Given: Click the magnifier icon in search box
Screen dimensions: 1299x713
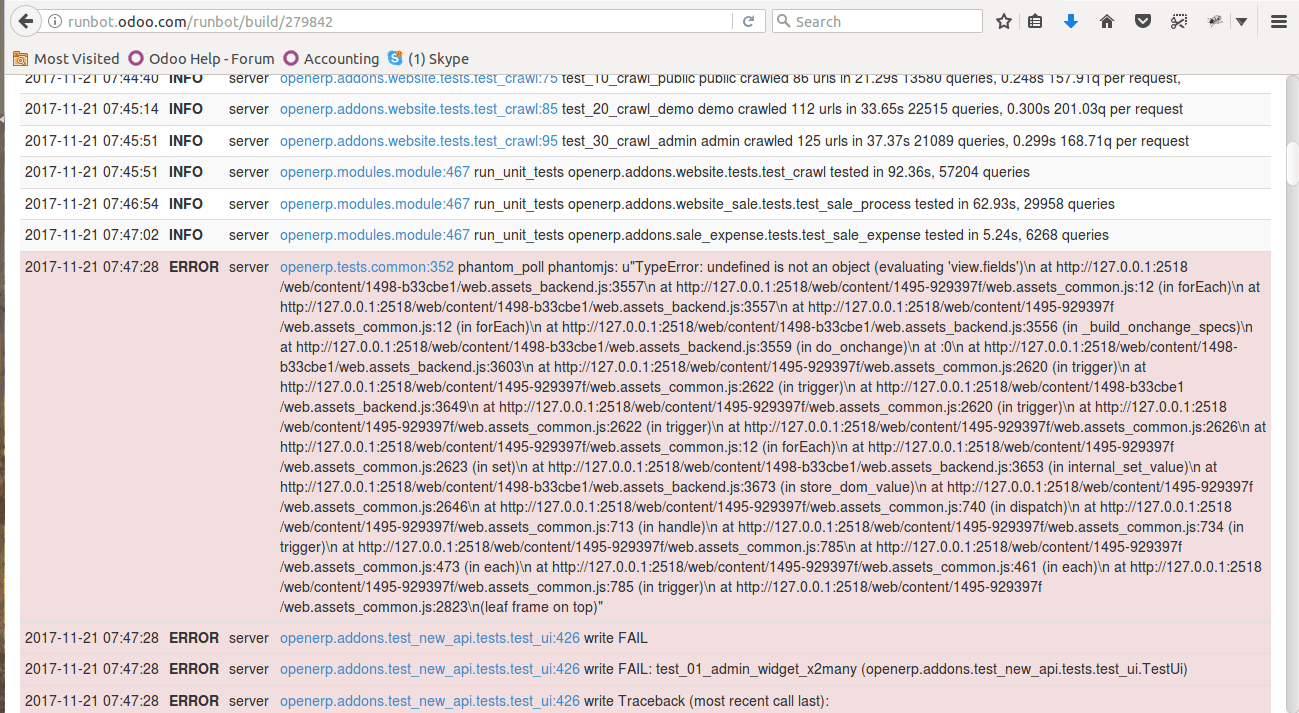Looking at the screenshot, I should (x=784, y=21).
